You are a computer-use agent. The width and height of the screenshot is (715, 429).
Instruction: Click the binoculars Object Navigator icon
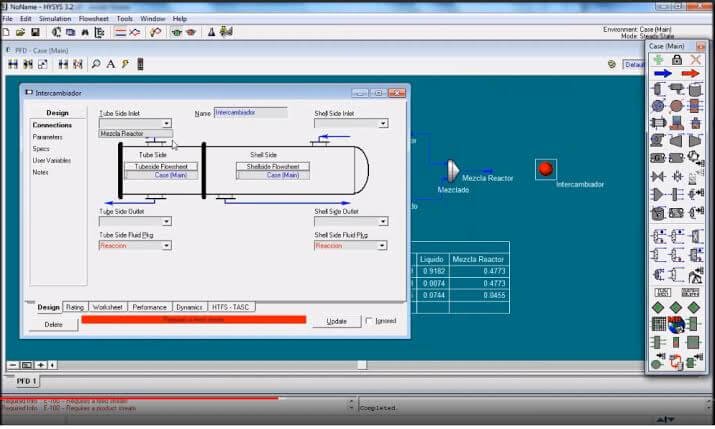tap(85, 32)
